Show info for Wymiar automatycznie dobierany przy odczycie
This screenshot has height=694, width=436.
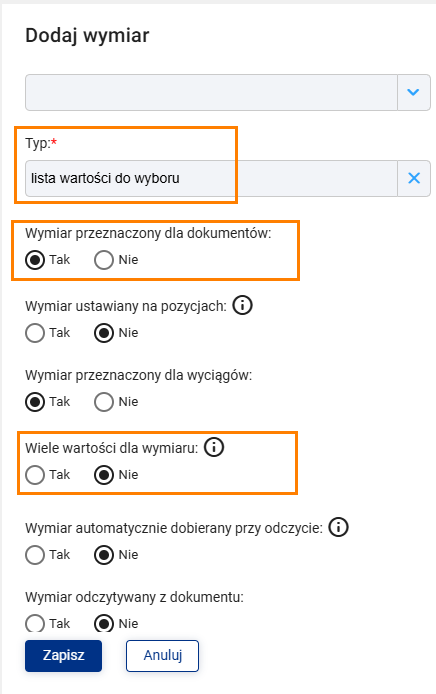pos(339,527)
